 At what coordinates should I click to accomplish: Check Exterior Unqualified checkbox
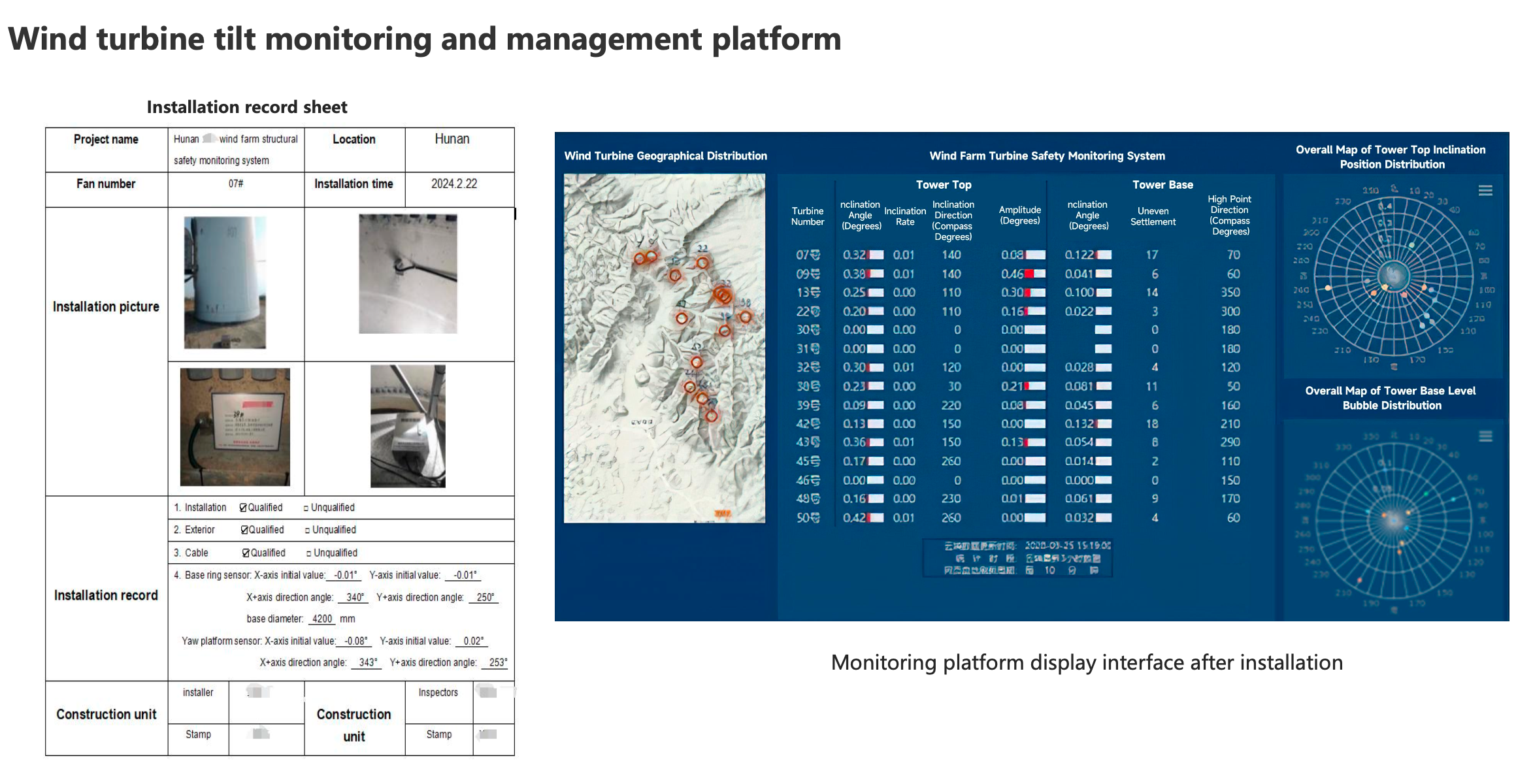pyautogui.click(x=307, y=531)
